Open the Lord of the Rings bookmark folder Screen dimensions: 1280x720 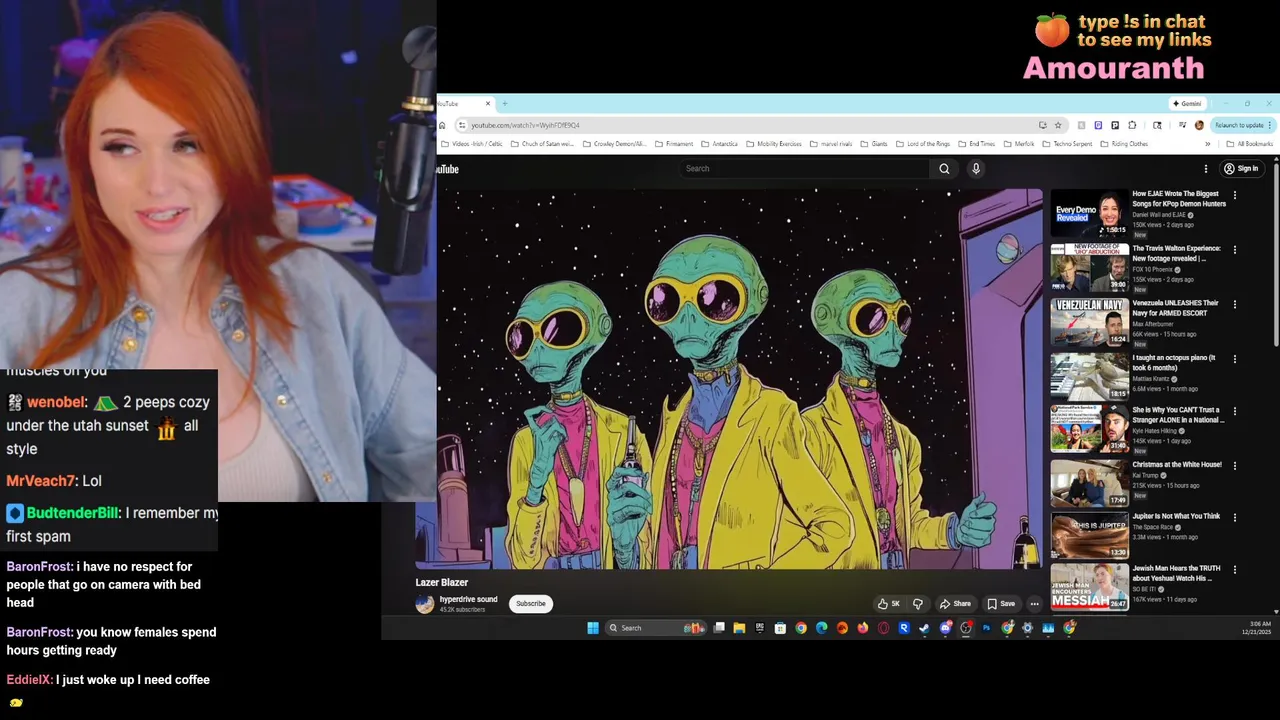click(922, 144)
